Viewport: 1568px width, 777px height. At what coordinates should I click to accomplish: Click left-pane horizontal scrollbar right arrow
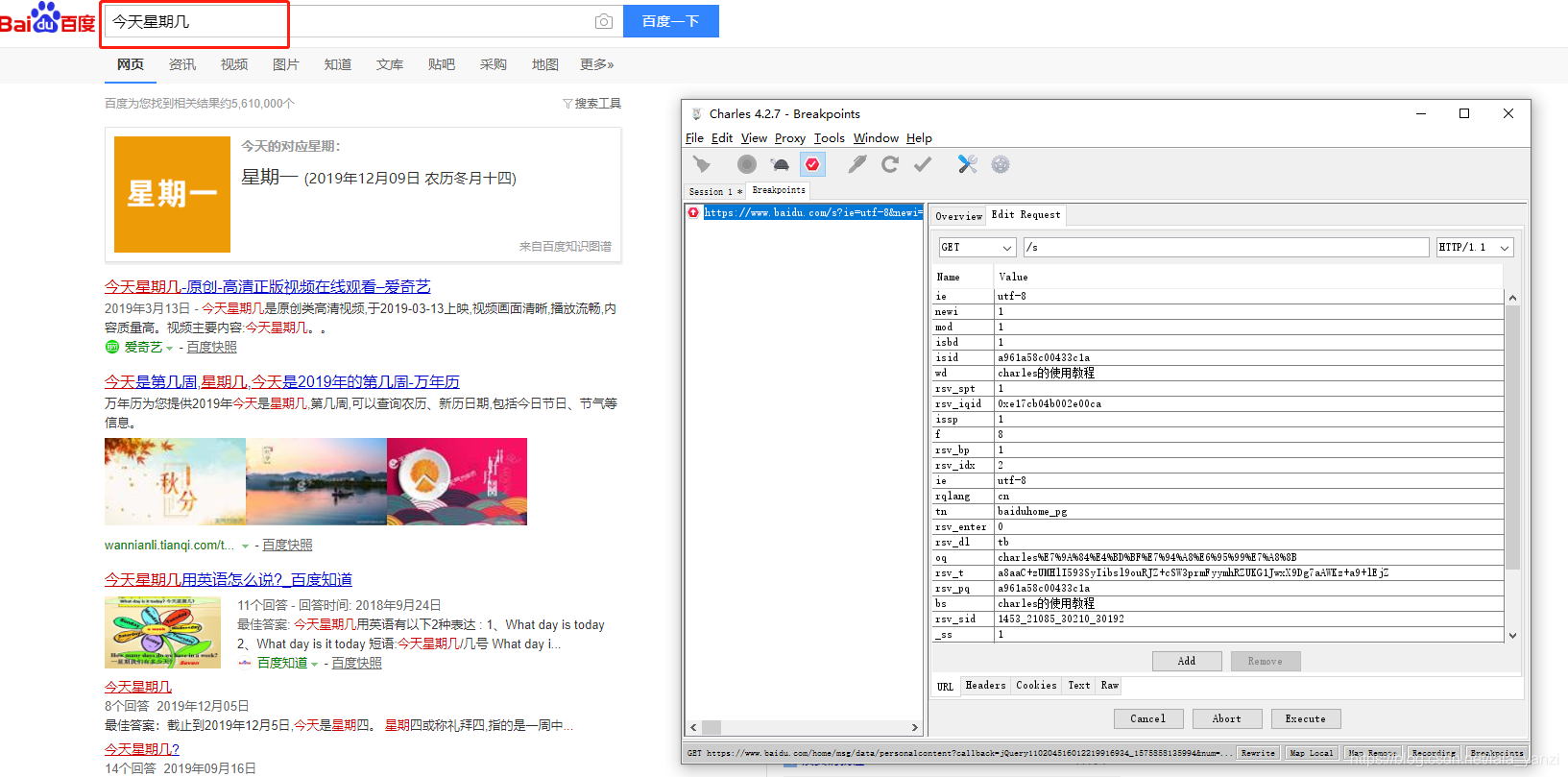tap(915, 728)
